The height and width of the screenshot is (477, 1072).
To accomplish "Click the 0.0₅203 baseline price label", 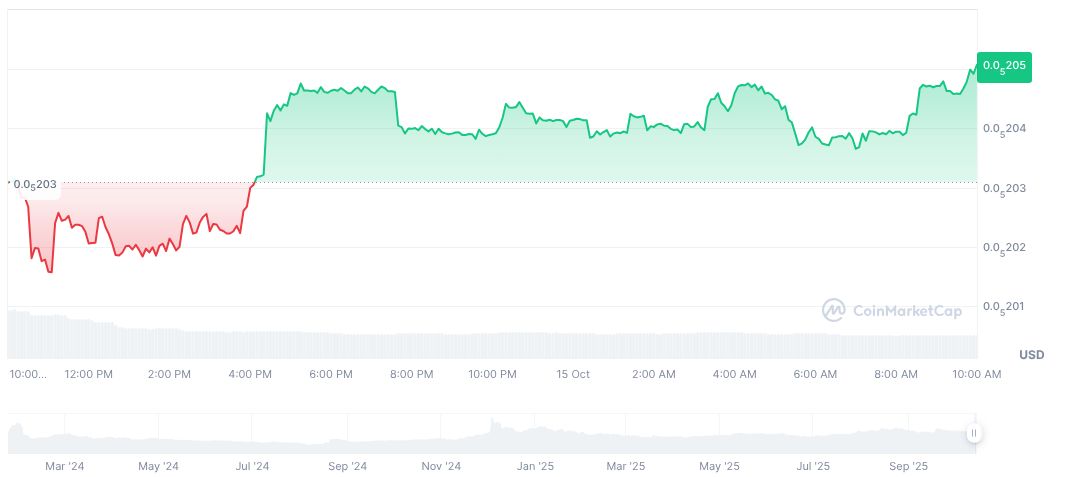I will point(35,184).
